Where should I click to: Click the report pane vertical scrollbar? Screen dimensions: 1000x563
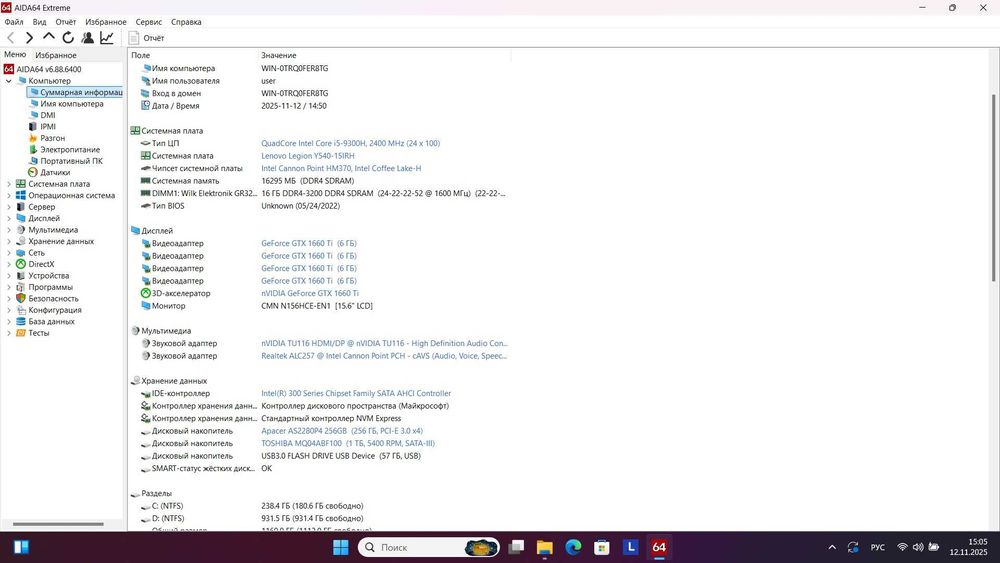coord(993,187)
